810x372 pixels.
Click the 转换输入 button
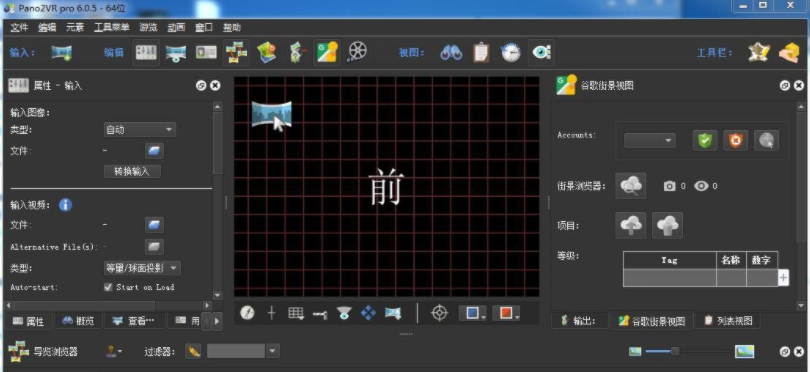click(132, 172)
